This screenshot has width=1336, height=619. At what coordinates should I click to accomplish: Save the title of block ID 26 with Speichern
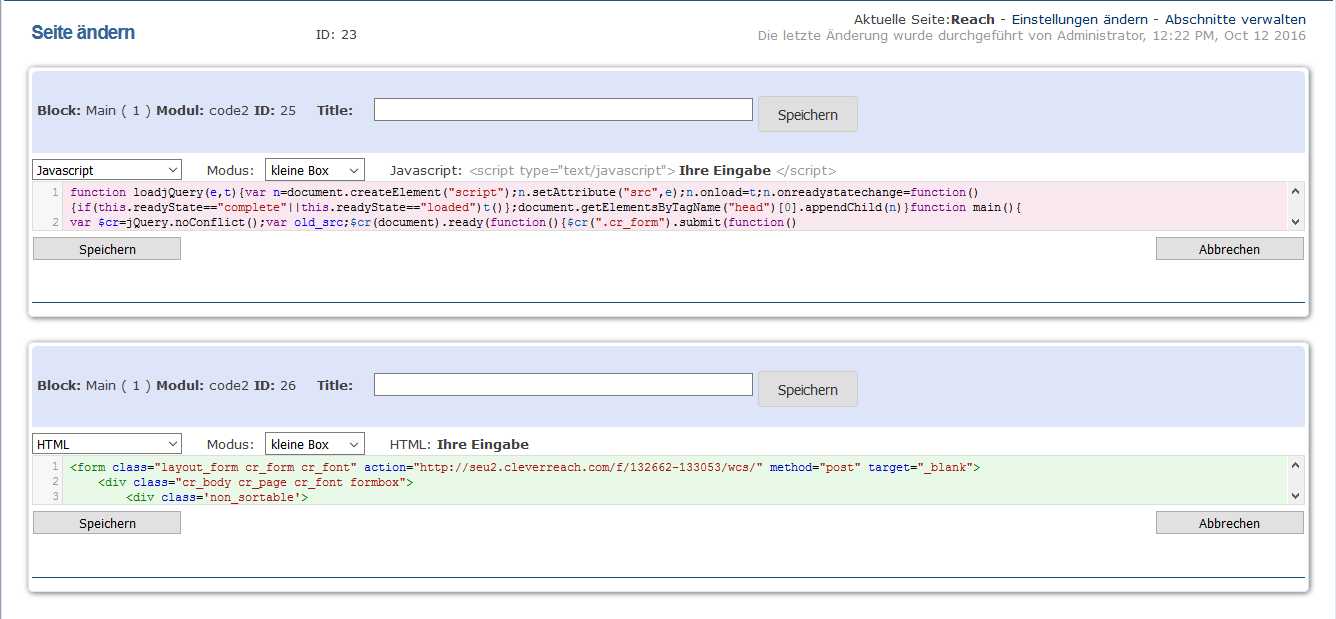[808, 389]
